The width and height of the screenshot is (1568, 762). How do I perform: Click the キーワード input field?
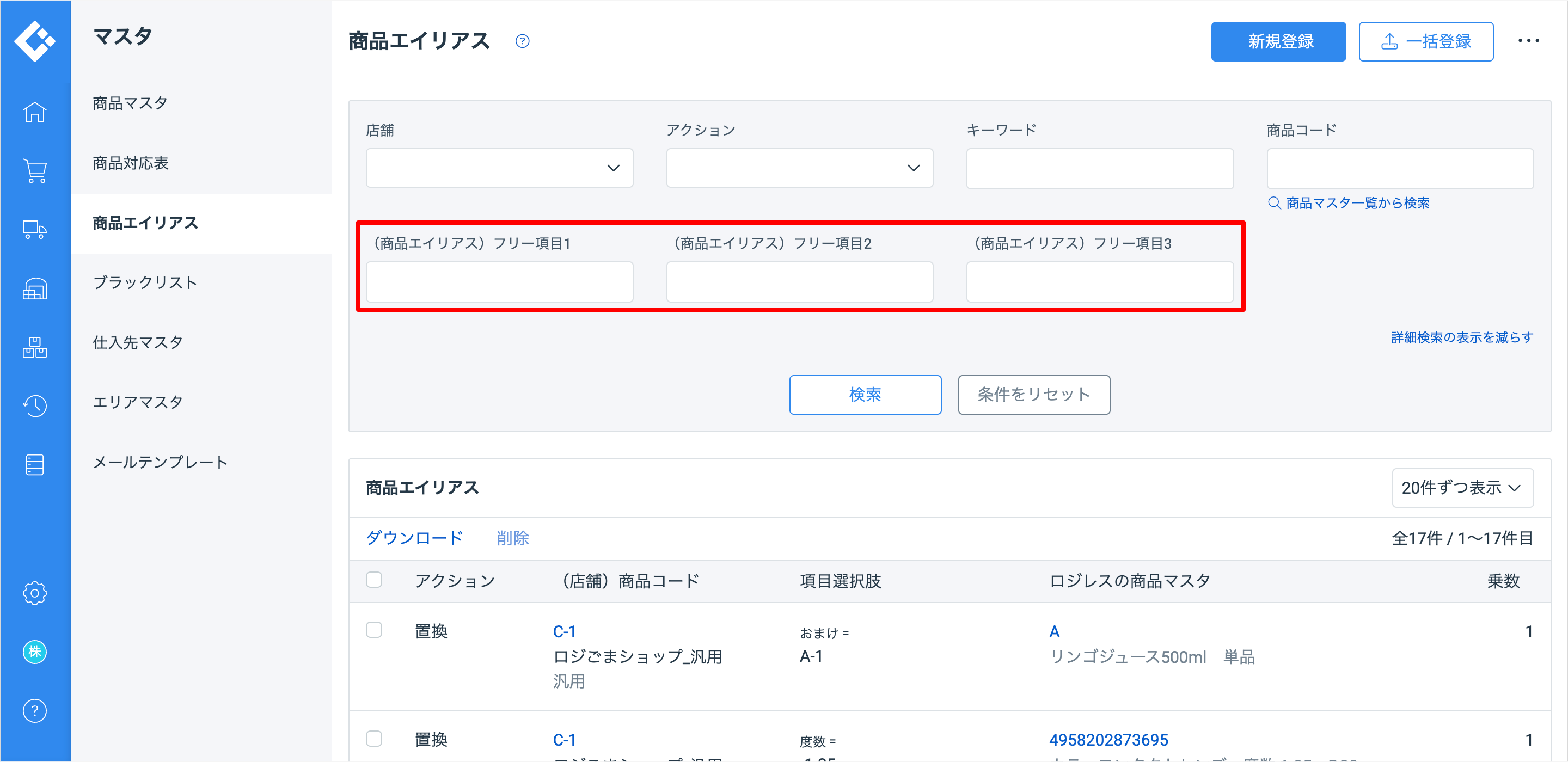(x=1099, y=168)
